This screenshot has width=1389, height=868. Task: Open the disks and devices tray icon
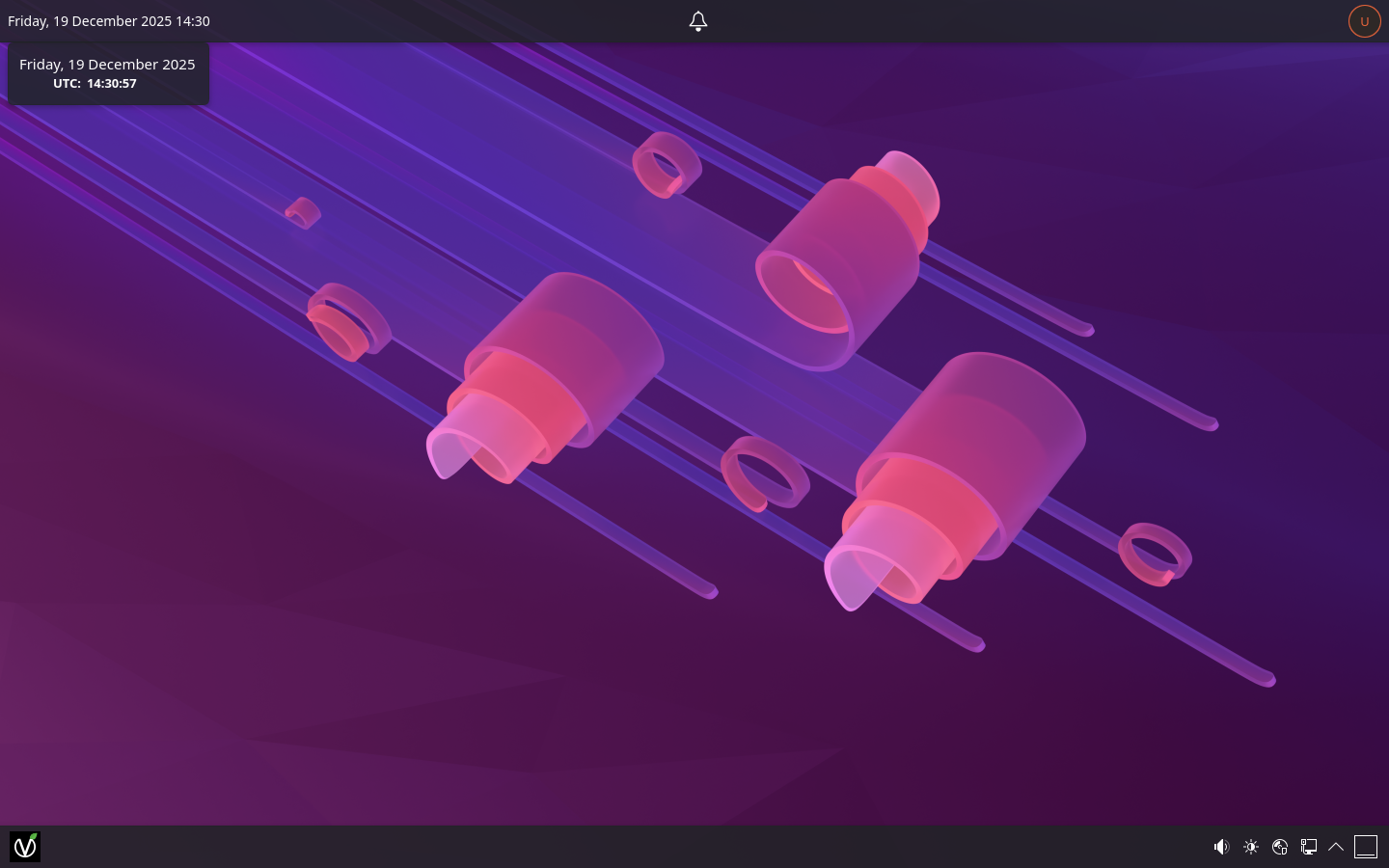[1280, 847]
